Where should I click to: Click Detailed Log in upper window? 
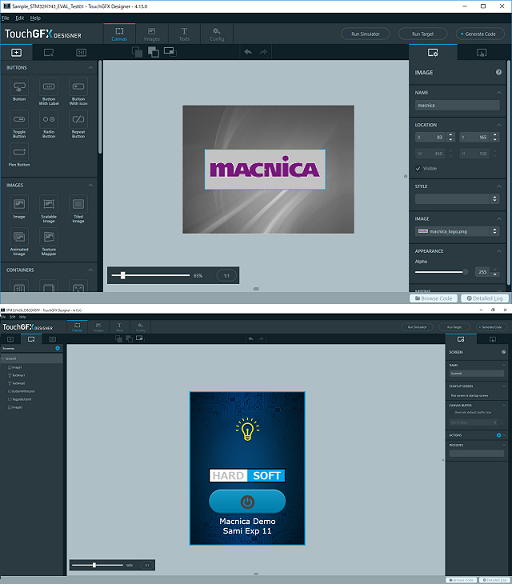(485, 298)
